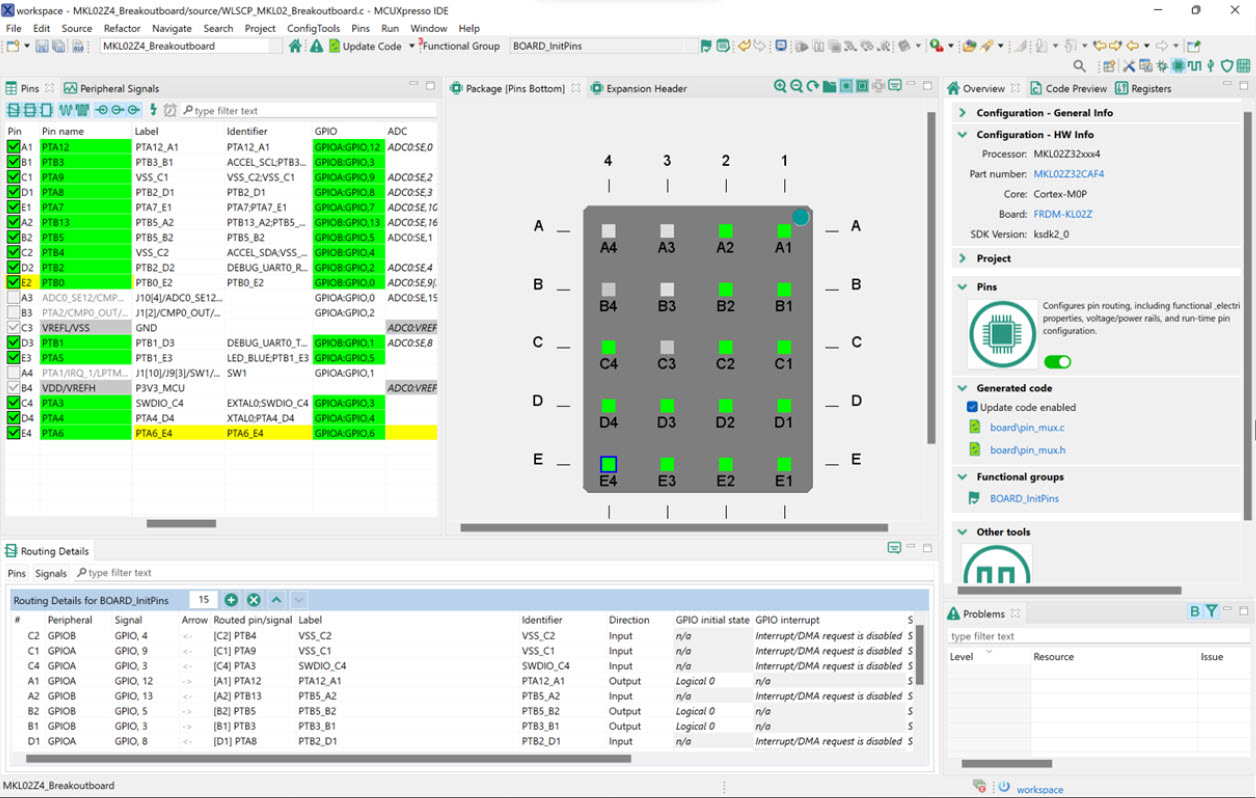Remove the selected routing row with X icon
Image resolution: width=1256 pixels, height=798 pixels.
pos(254,600)
